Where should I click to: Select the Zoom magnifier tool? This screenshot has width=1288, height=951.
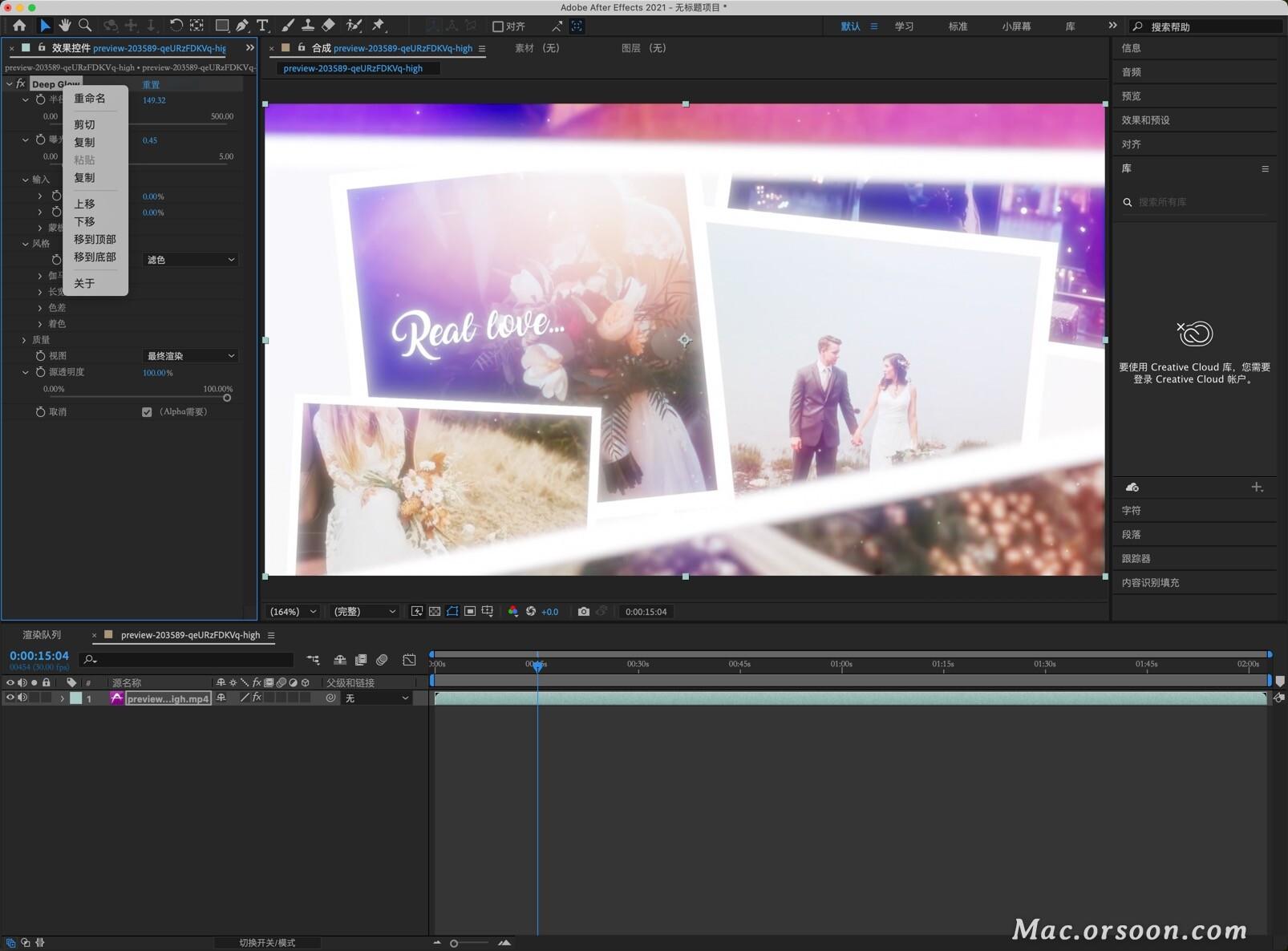point(85,26)
